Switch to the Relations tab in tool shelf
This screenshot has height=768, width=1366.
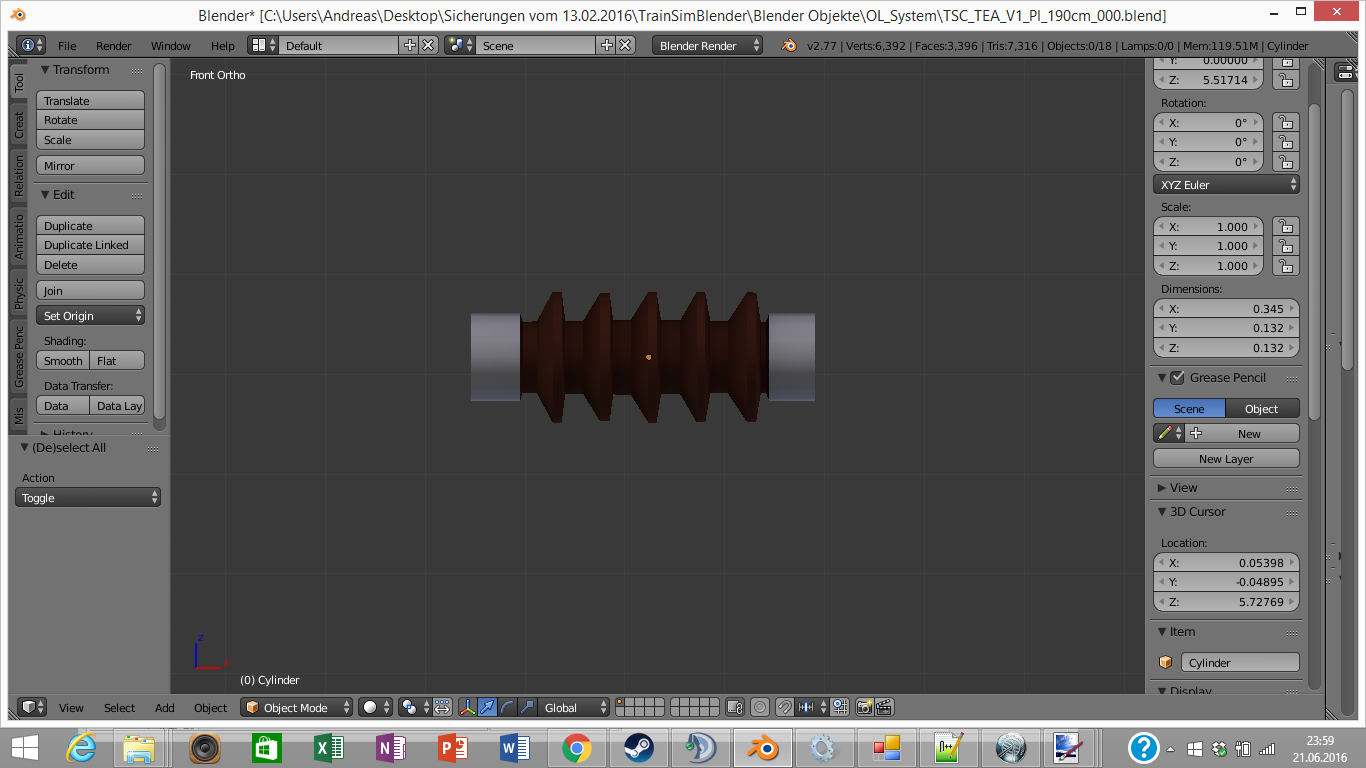[x=19, y=176]
